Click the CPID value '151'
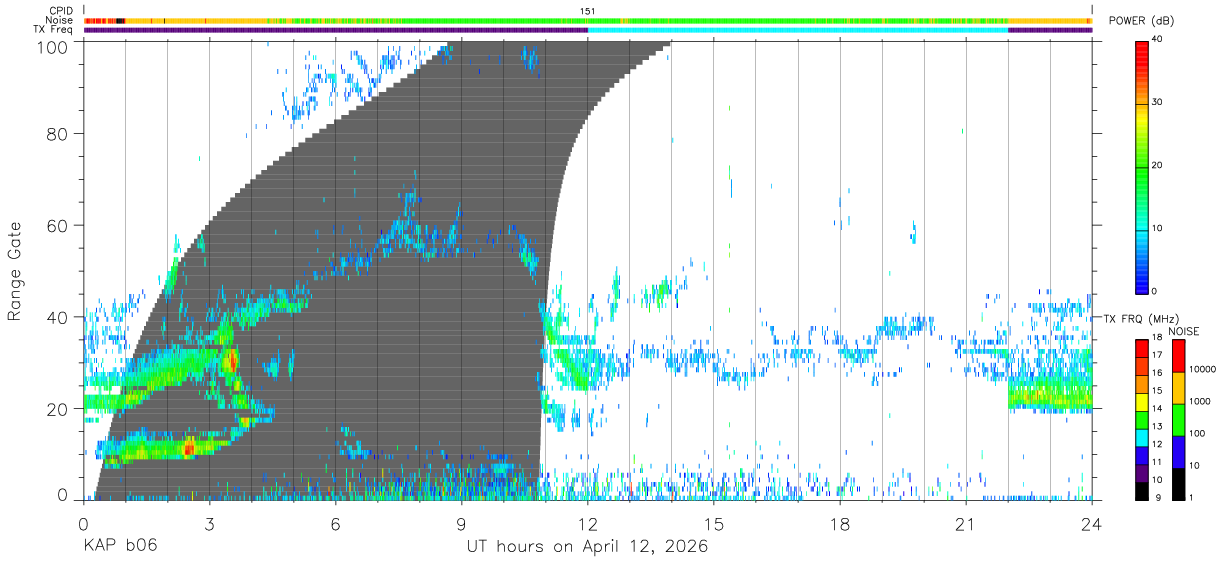The height and width of the screenshot is (567, 1228). tap(588, 11)
